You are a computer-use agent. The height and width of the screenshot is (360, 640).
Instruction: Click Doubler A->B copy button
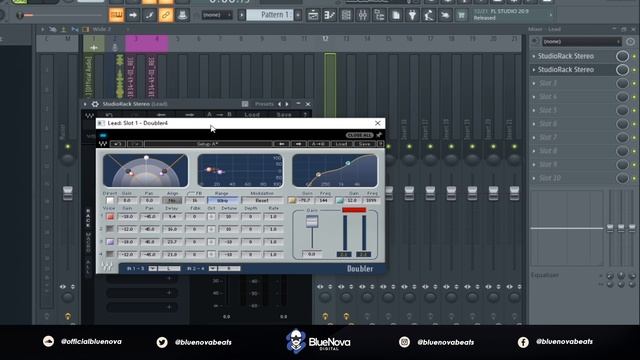(318, 144)
